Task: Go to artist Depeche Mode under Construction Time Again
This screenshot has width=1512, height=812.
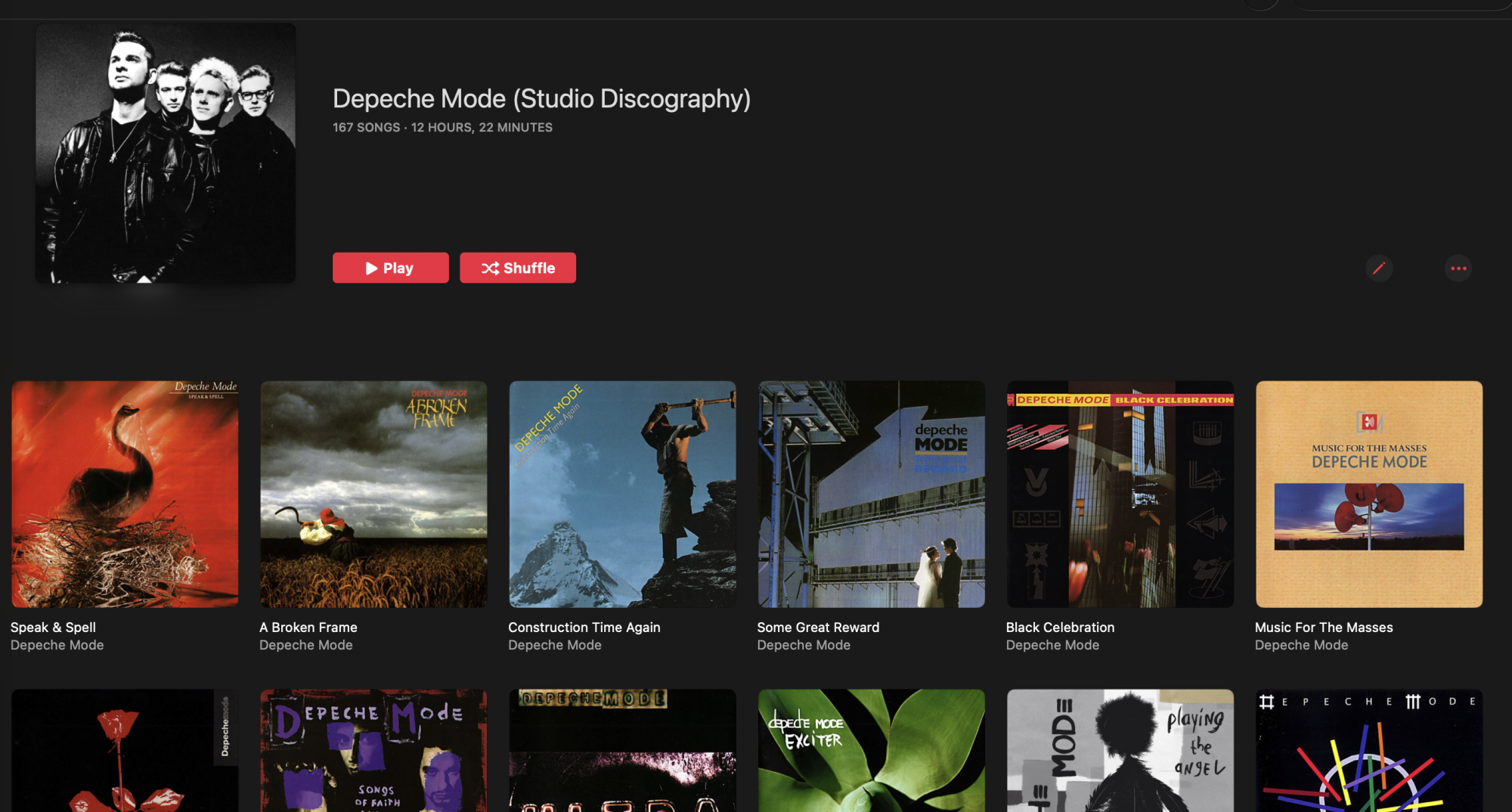Action: [555, 645]
